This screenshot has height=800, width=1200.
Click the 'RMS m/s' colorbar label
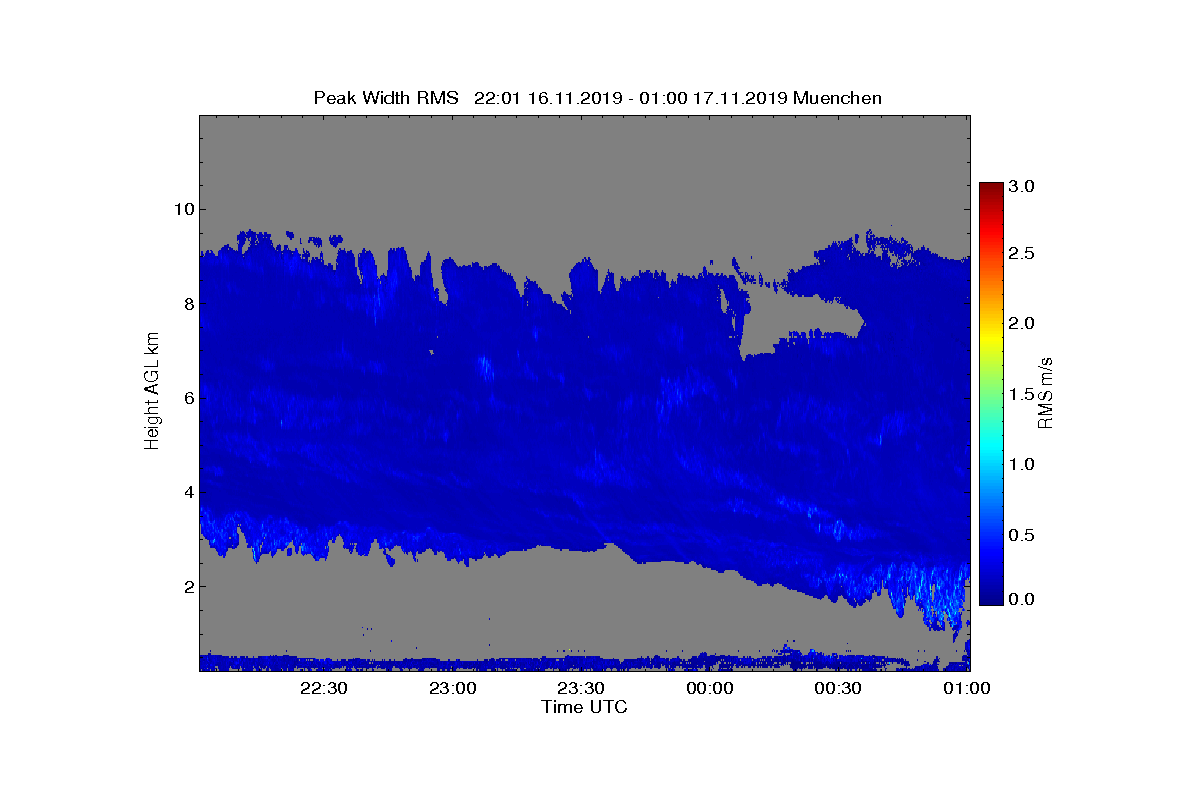pos(1045,392)
